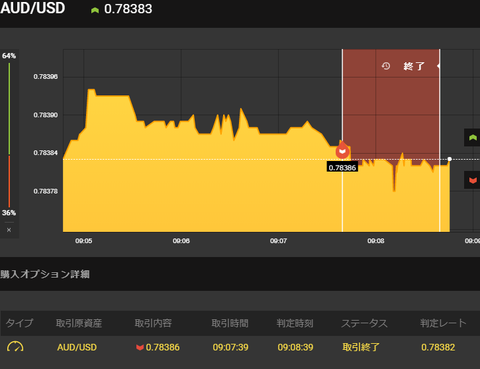Click AUD/USD in the options table row
The image size is (480, 369).
[x=77, y=347]
